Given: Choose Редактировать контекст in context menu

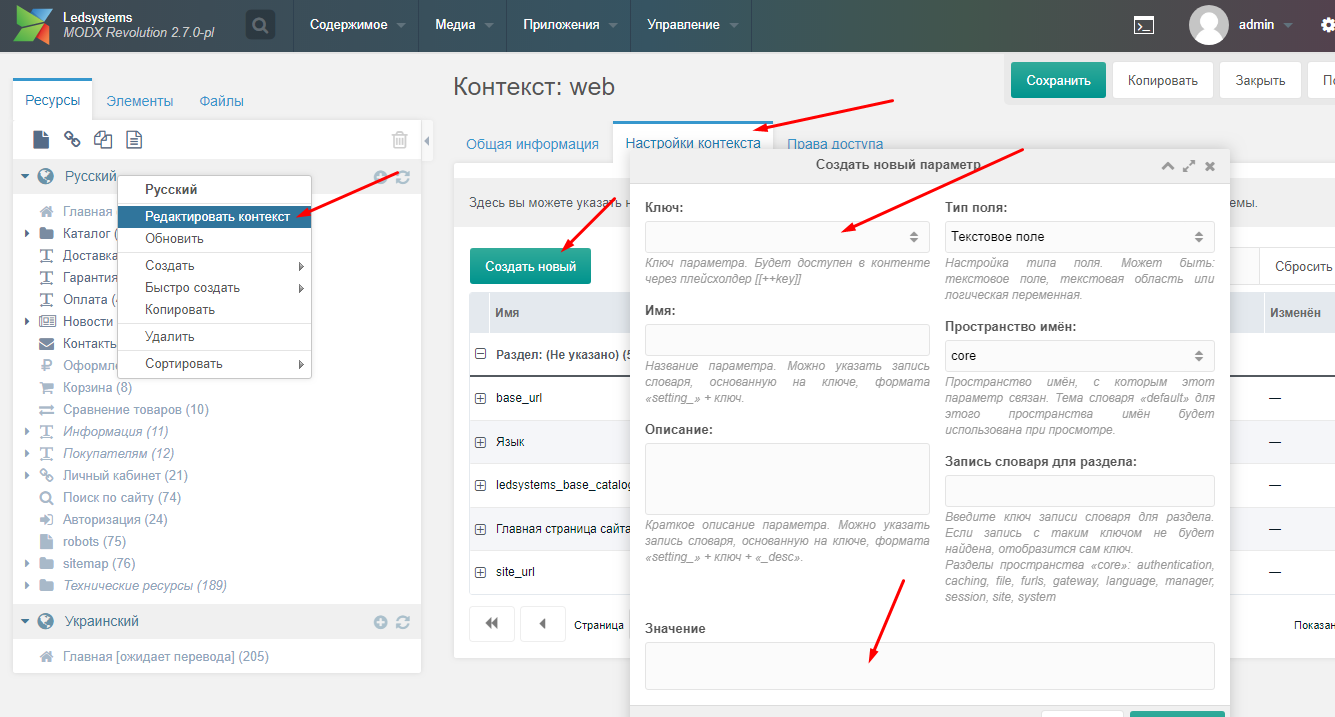Looking at the screenshot, I should coord(215,217).
